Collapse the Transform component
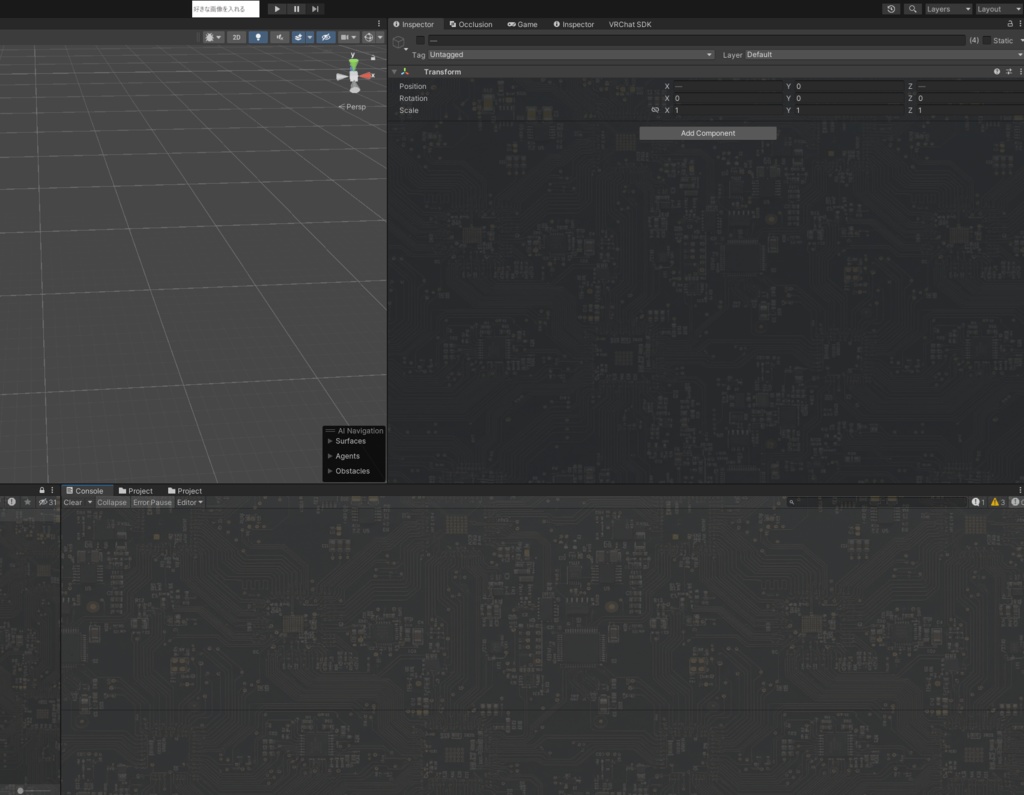Screen dimensions: 1024x795 [x=394, y=71]
